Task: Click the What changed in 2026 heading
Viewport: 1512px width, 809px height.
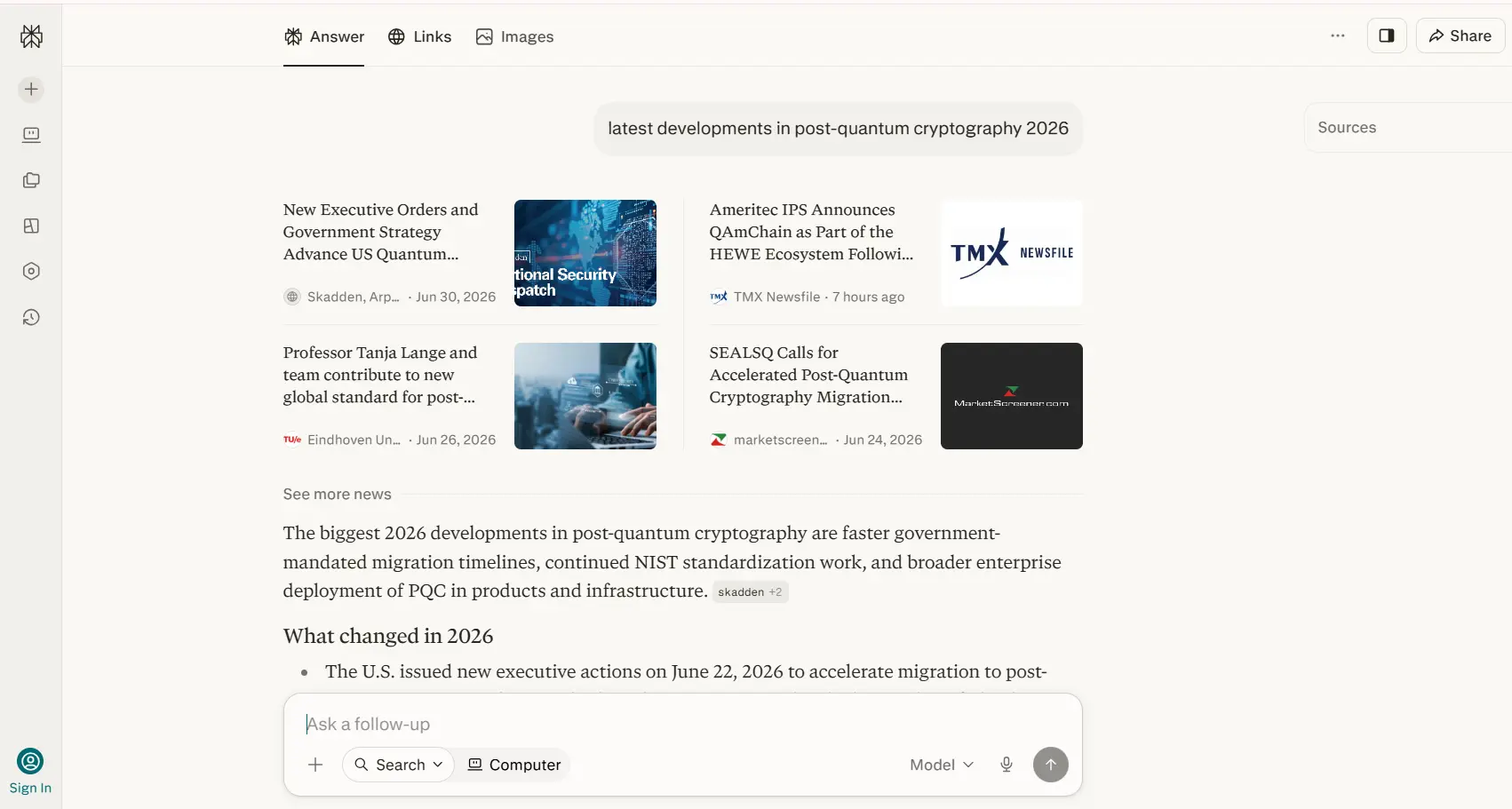Action: [388, 636]
